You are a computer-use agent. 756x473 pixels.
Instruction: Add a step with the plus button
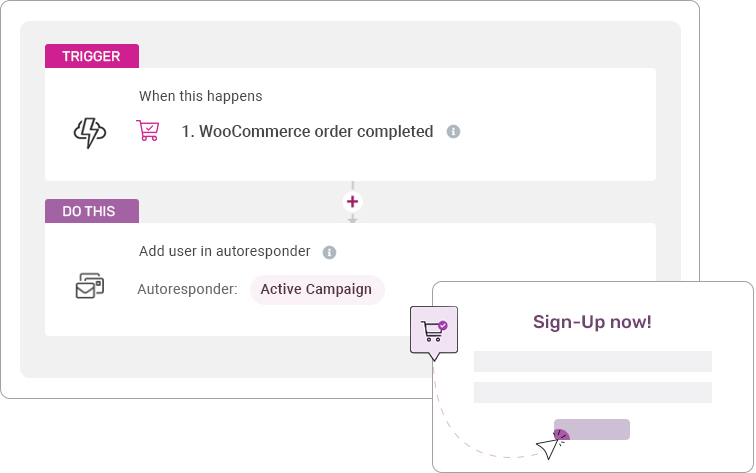(x=352, y=202)
